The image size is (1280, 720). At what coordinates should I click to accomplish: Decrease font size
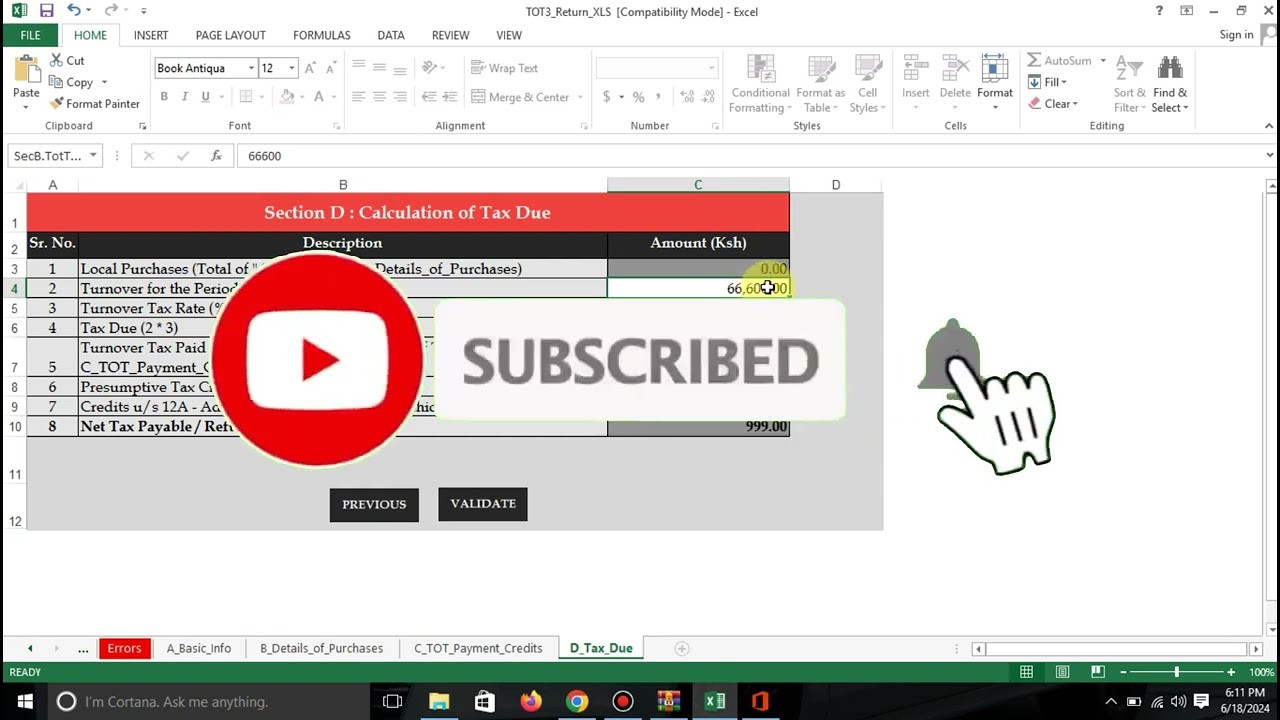pyautogui.click(x=331, y=68)
